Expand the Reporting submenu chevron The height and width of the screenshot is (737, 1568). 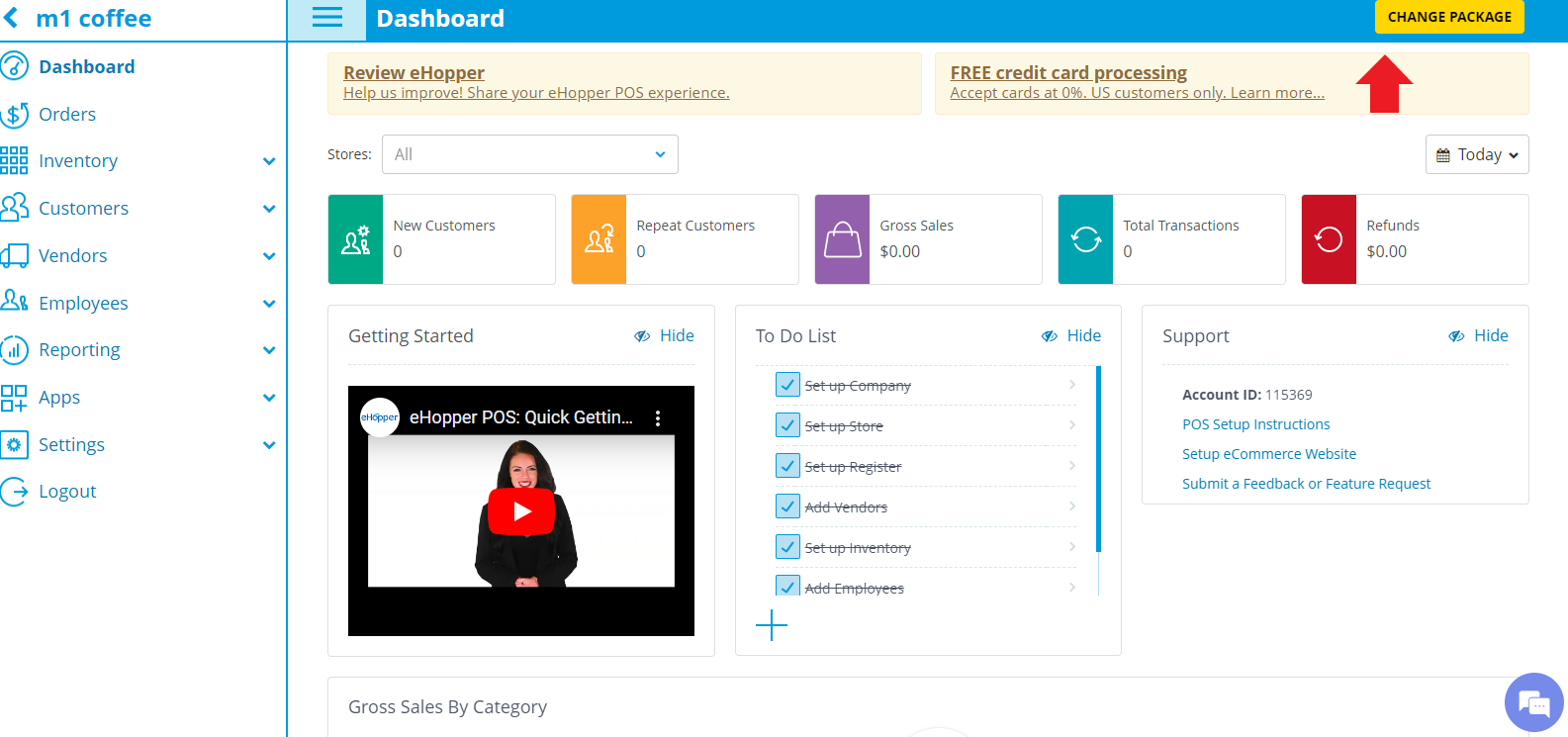[269, 350]
